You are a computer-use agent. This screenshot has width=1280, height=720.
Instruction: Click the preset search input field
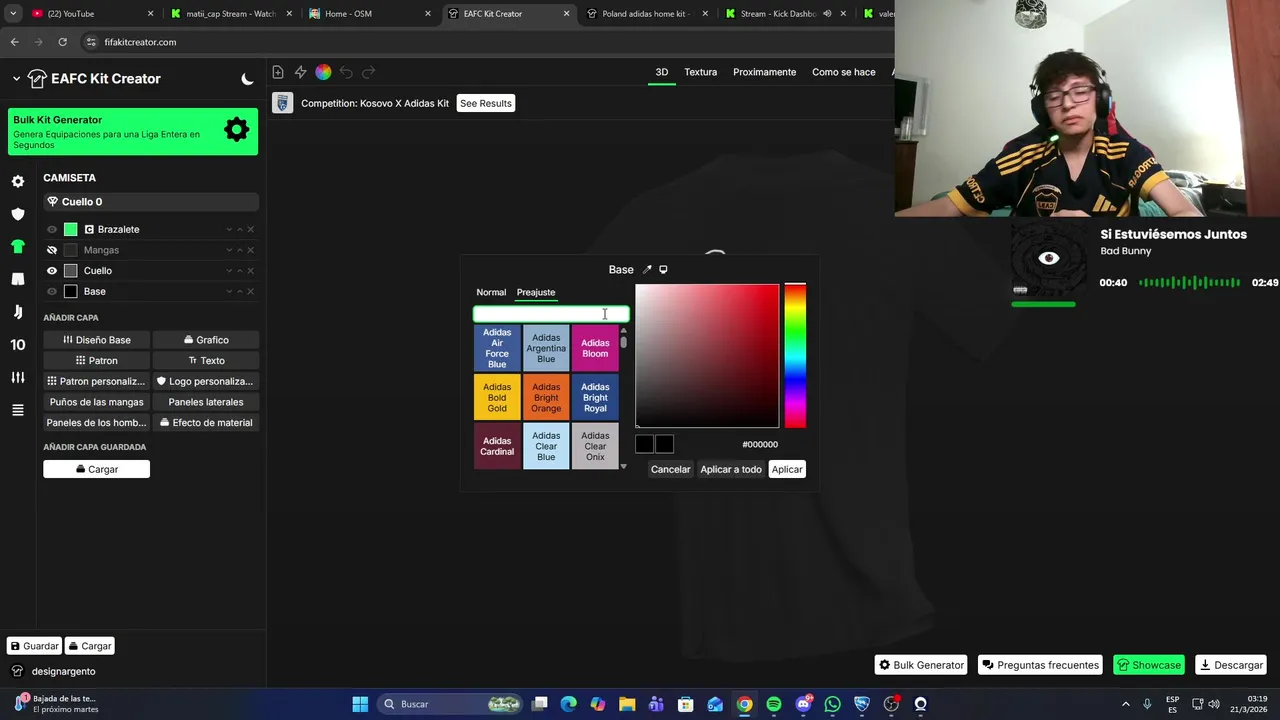551,314
